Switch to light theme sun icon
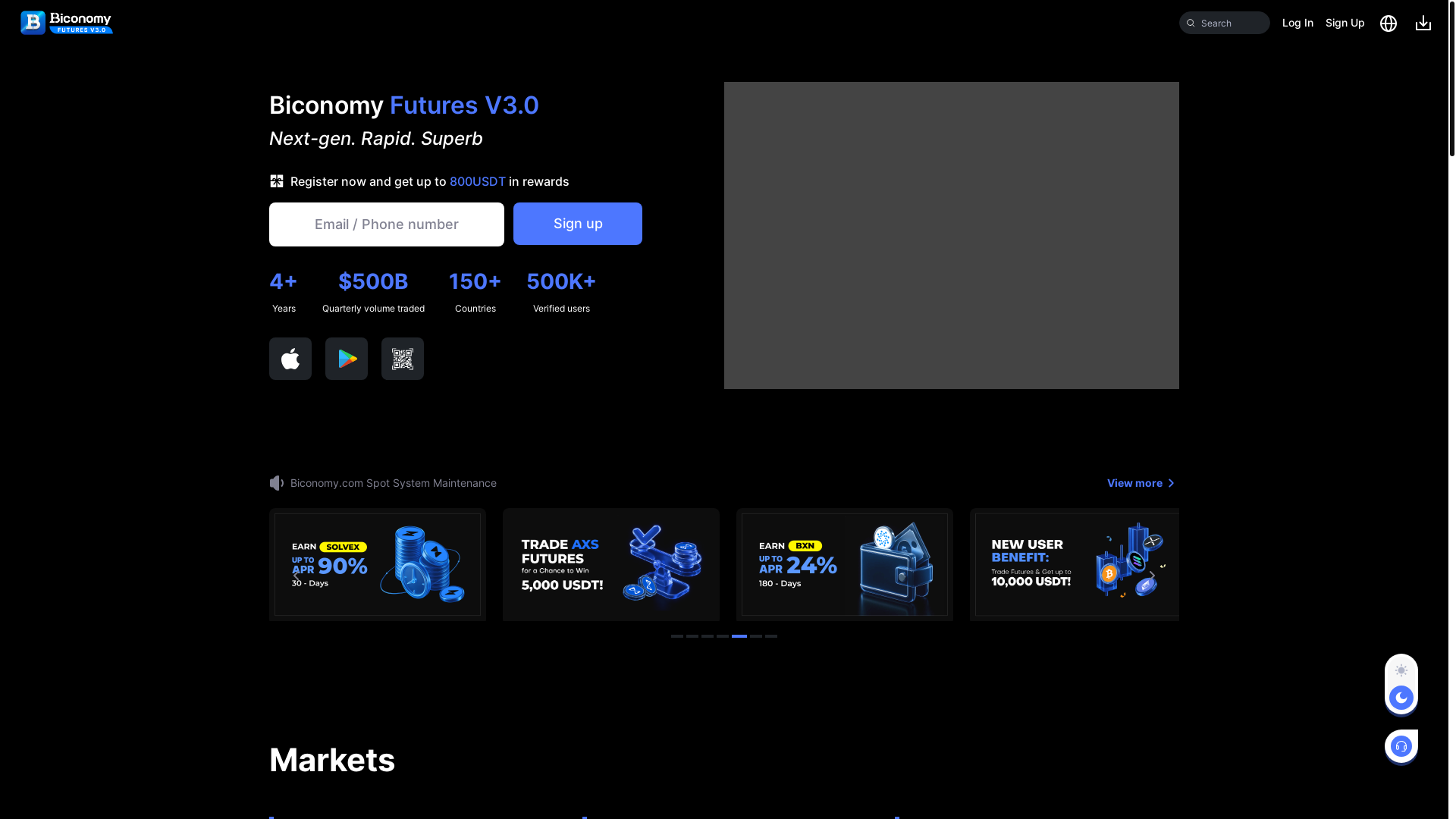 pos(1401,670)
